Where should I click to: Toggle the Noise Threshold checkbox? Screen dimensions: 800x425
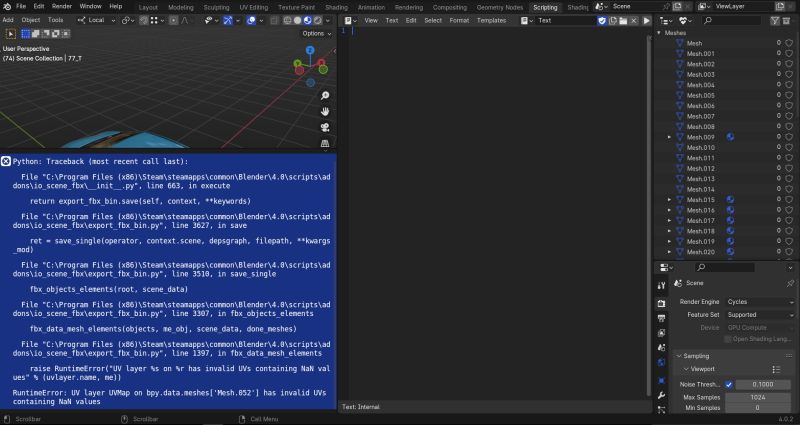(x=729, y=385)
